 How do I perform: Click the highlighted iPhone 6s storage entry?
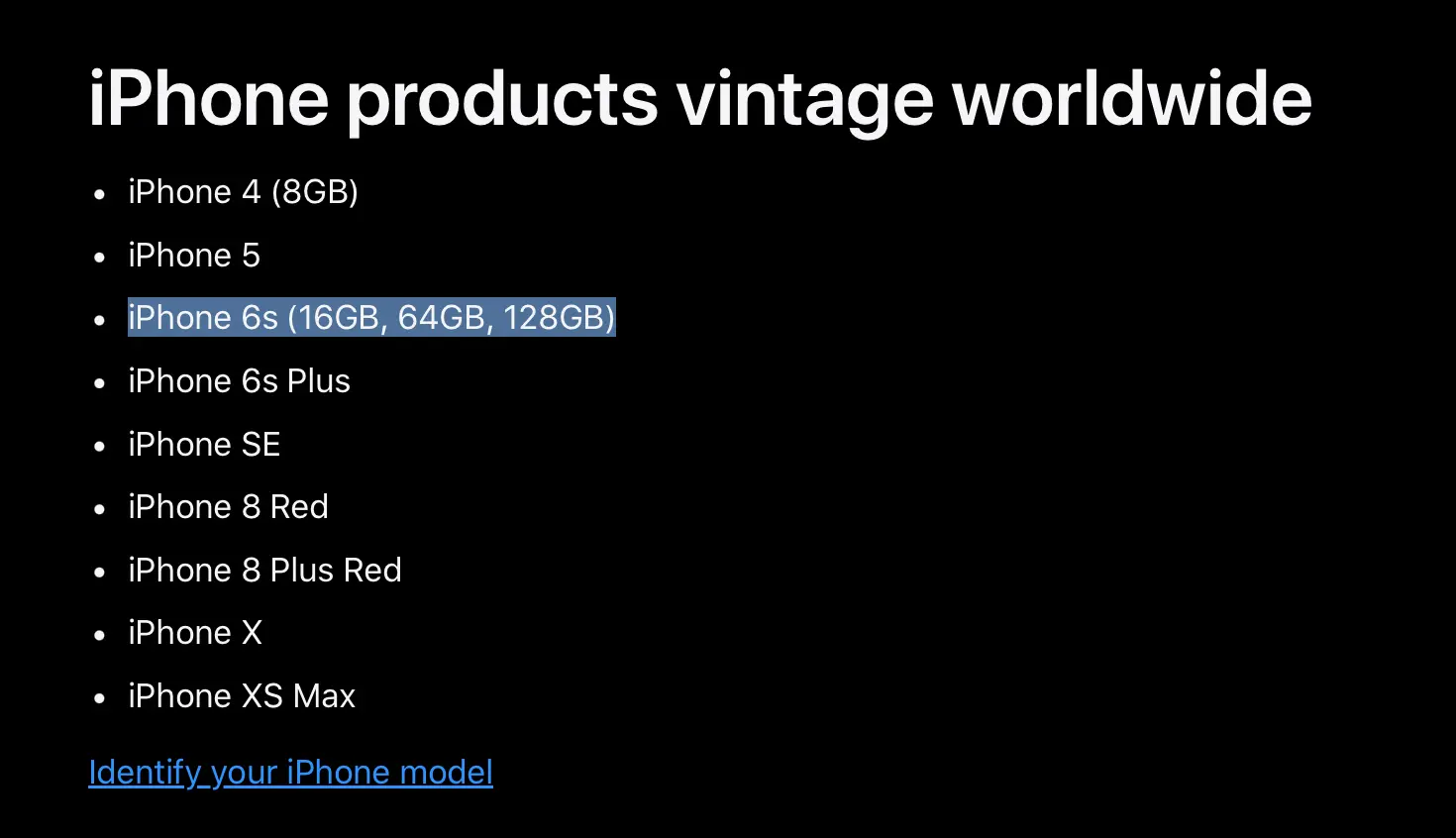point(371,318)
